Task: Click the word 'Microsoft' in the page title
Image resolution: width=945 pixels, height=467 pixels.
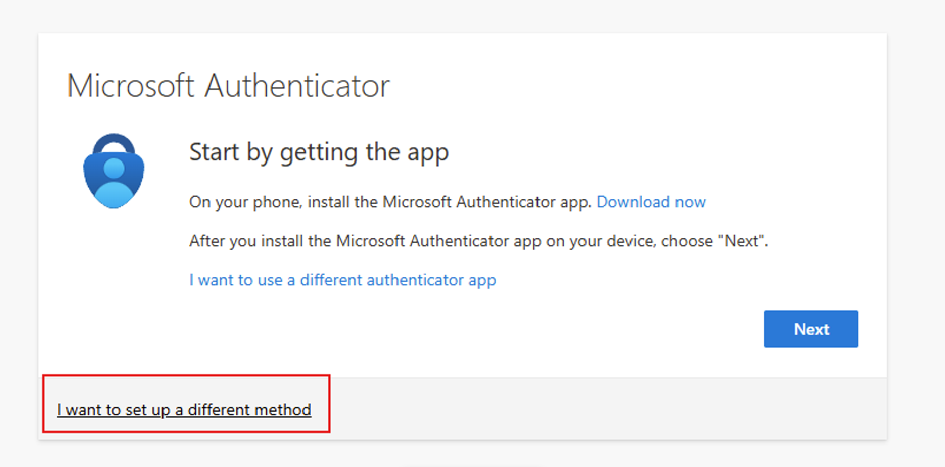Action: tap(131, 86)
